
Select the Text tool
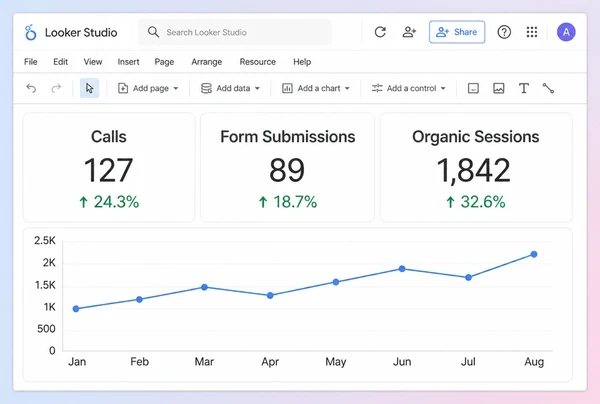pos(524,88)
